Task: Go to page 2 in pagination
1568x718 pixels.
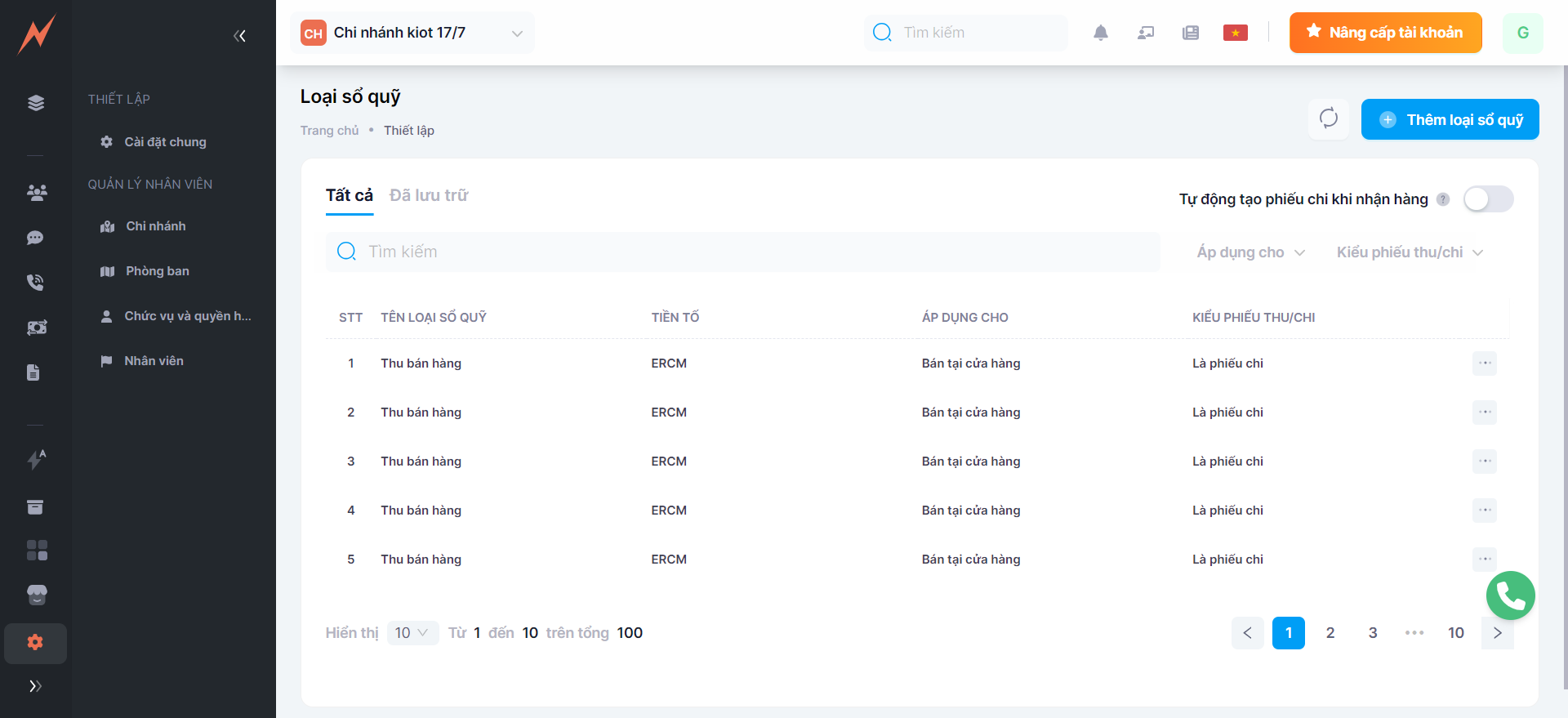Action: [x=1330, y=633]
